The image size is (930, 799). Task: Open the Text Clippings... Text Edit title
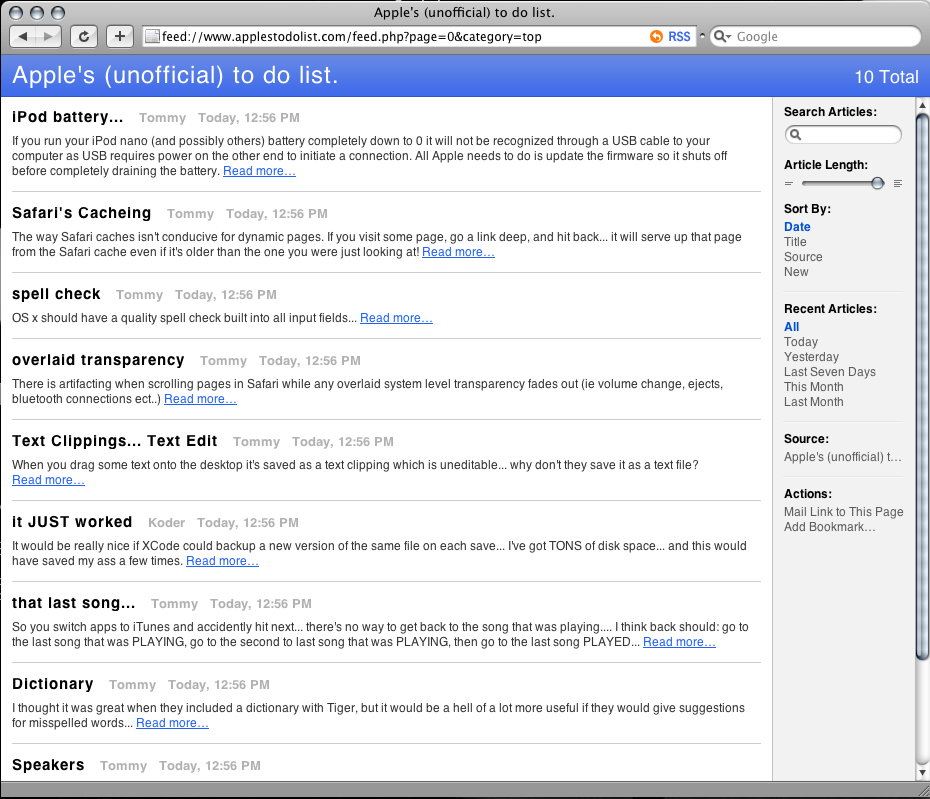tap(114, 441)
